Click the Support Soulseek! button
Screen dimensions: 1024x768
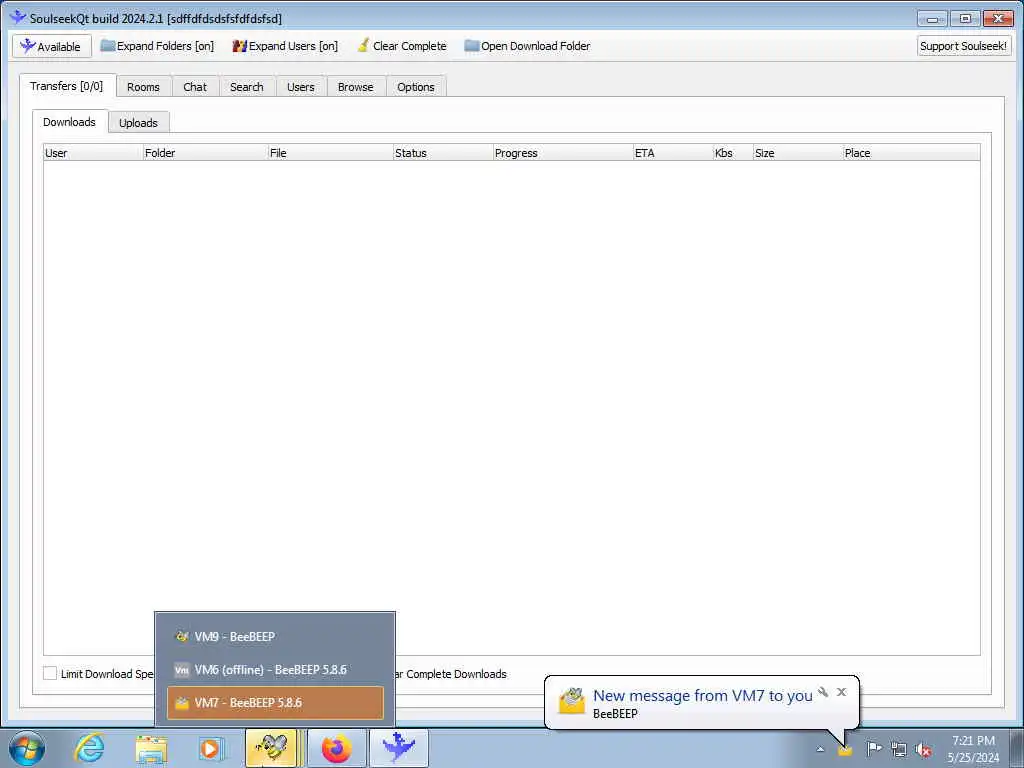coord(963,46)
